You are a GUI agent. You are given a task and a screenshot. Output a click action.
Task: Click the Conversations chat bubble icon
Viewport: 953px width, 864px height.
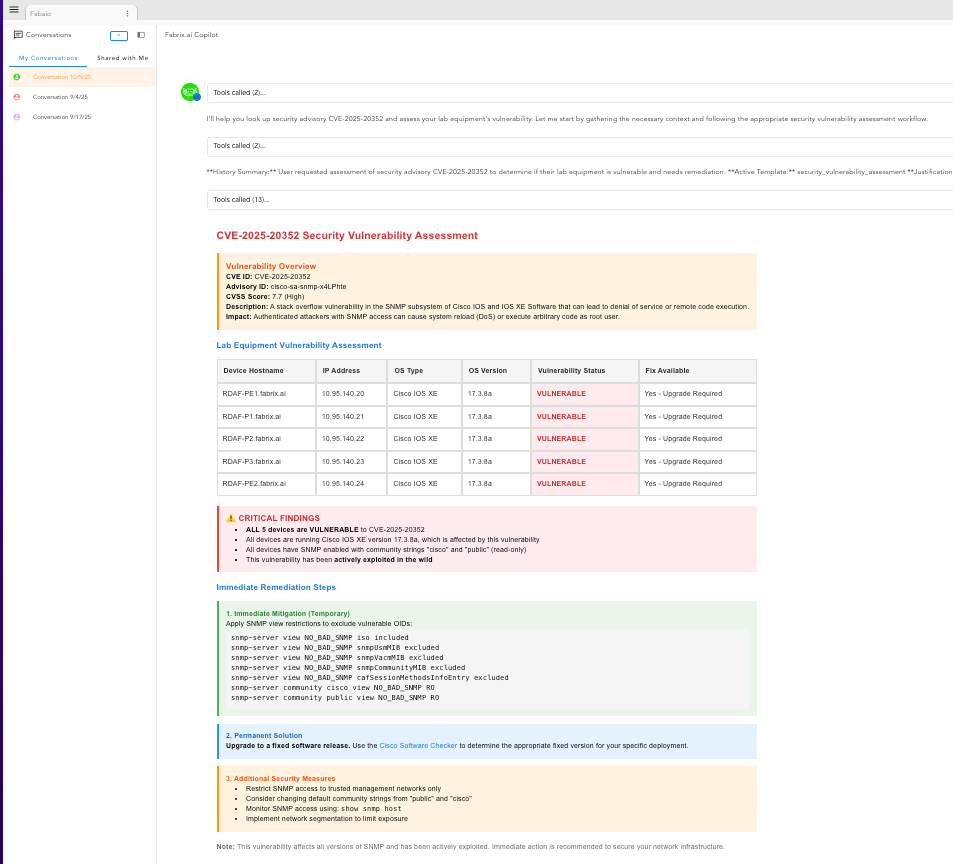coord(18,35)
